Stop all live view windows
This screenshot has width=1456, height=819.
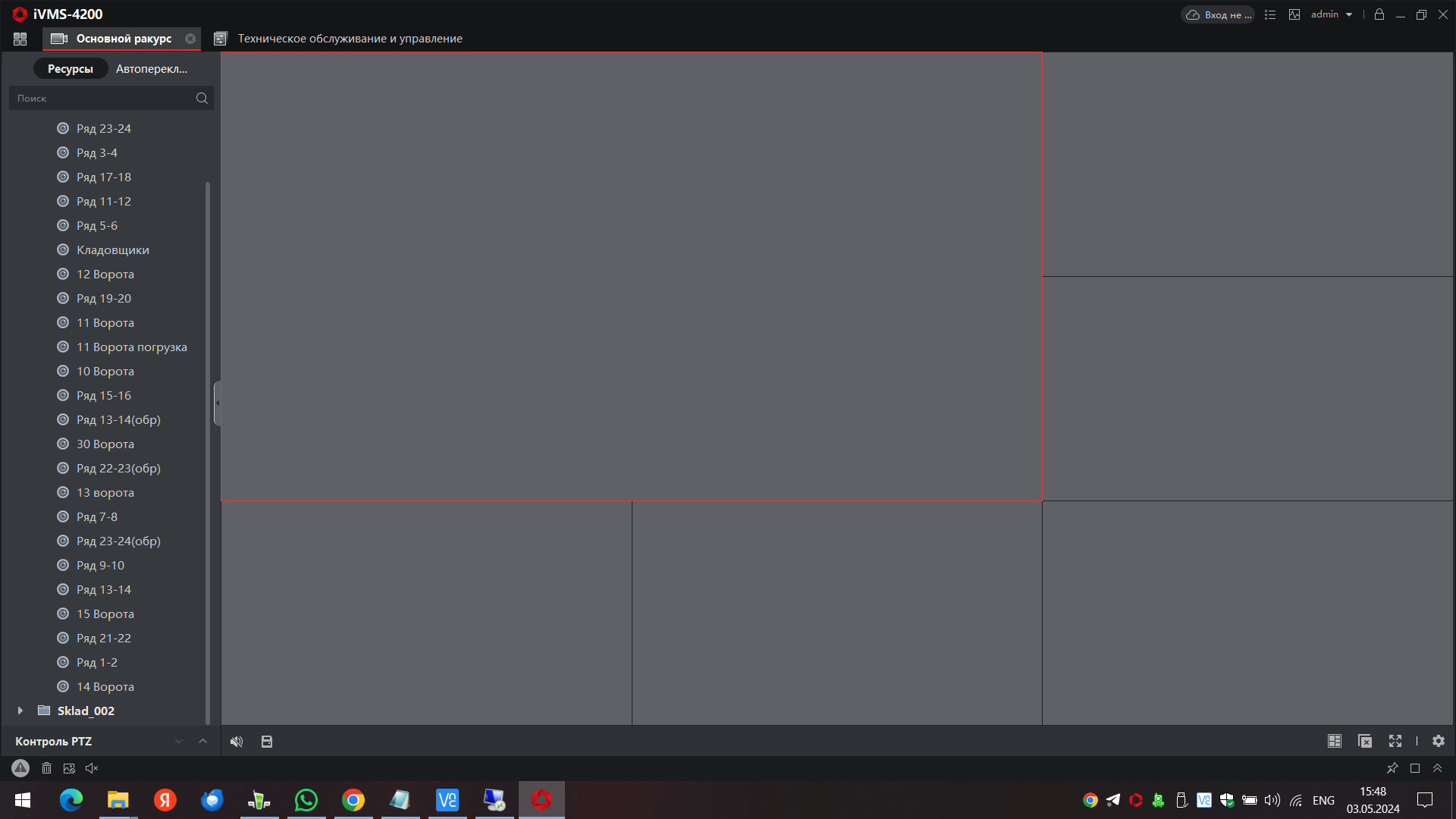coord(1365,742)
